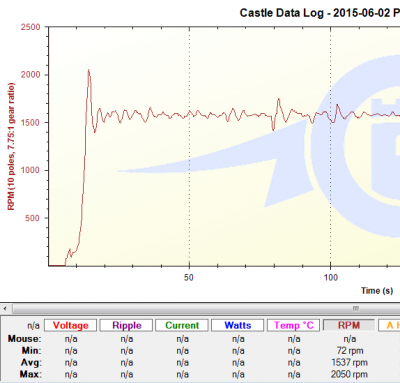Toggle the partially visible orange series button

[x=390, y=325]
